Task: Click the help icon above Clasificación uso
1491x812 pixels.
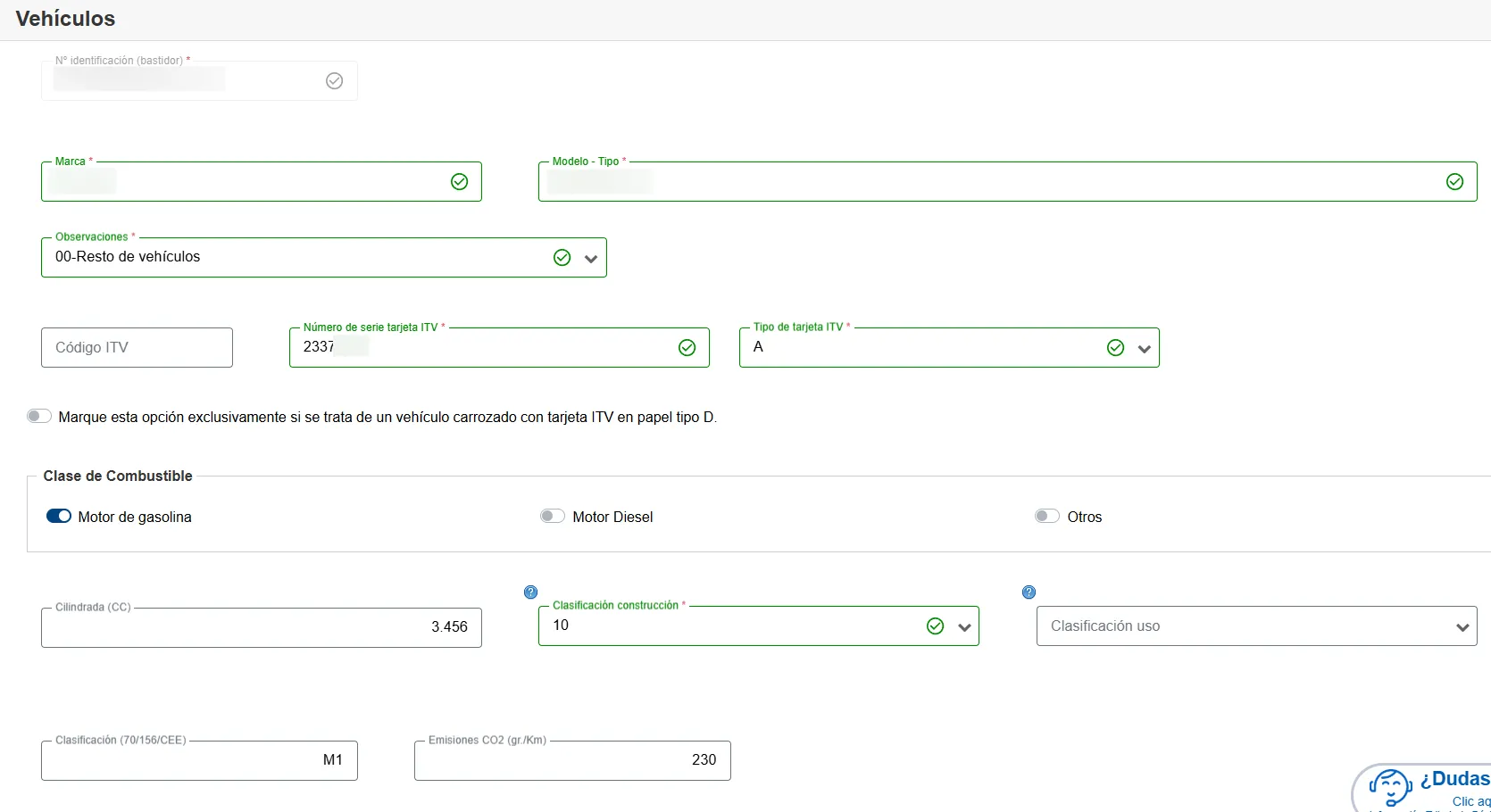Action: pos(1029,592)
